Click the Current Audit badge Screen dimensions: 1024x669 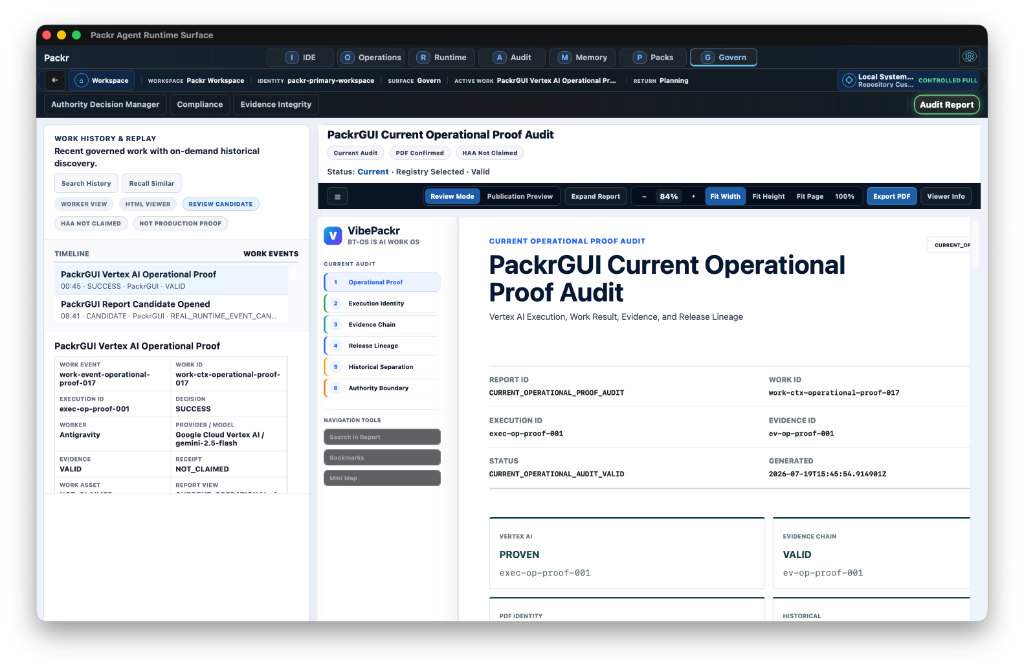pos(355,153)
